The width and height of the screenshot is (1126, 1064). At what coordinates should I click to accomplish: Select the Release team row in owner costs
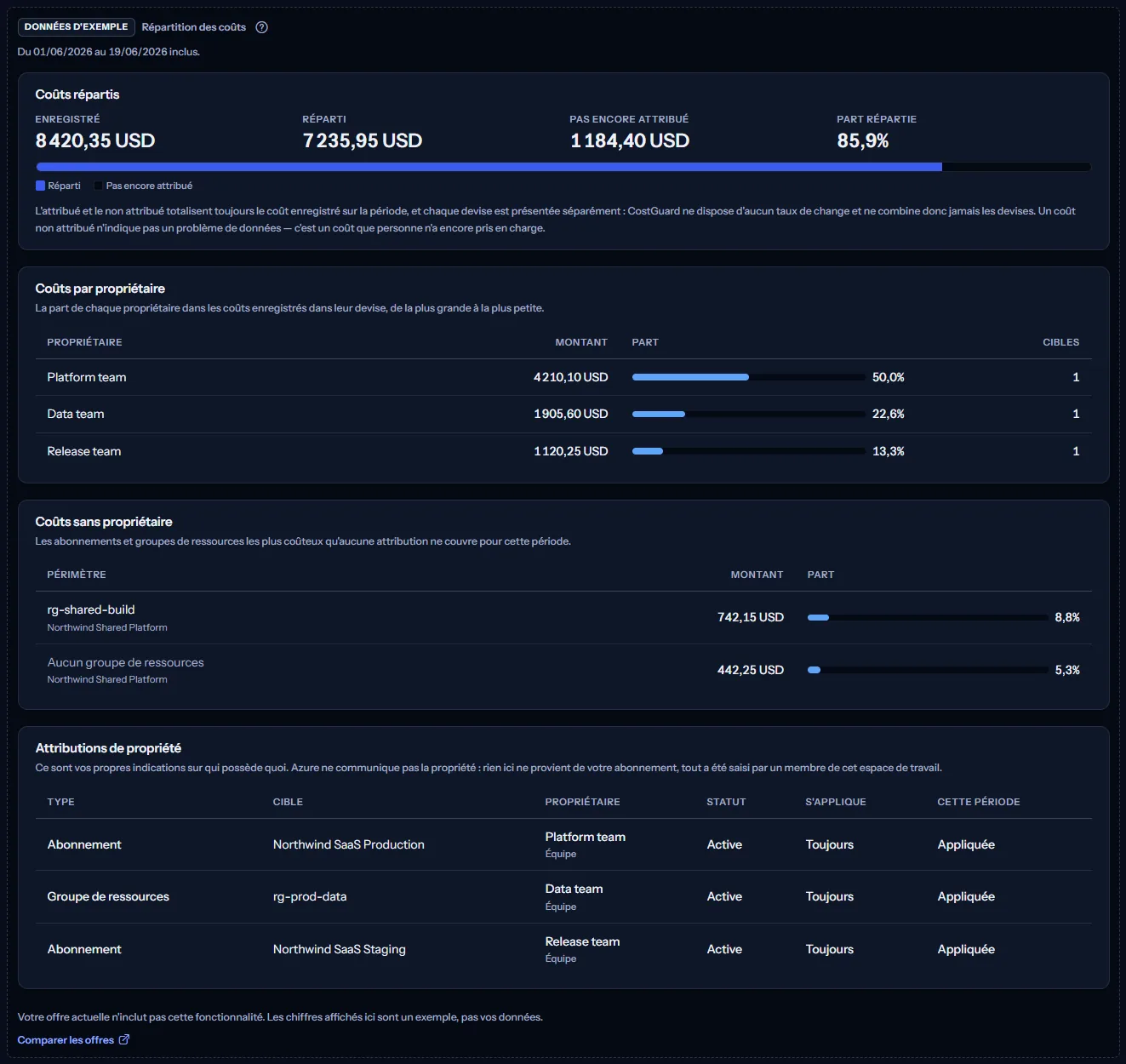click(x=563, y=451)
